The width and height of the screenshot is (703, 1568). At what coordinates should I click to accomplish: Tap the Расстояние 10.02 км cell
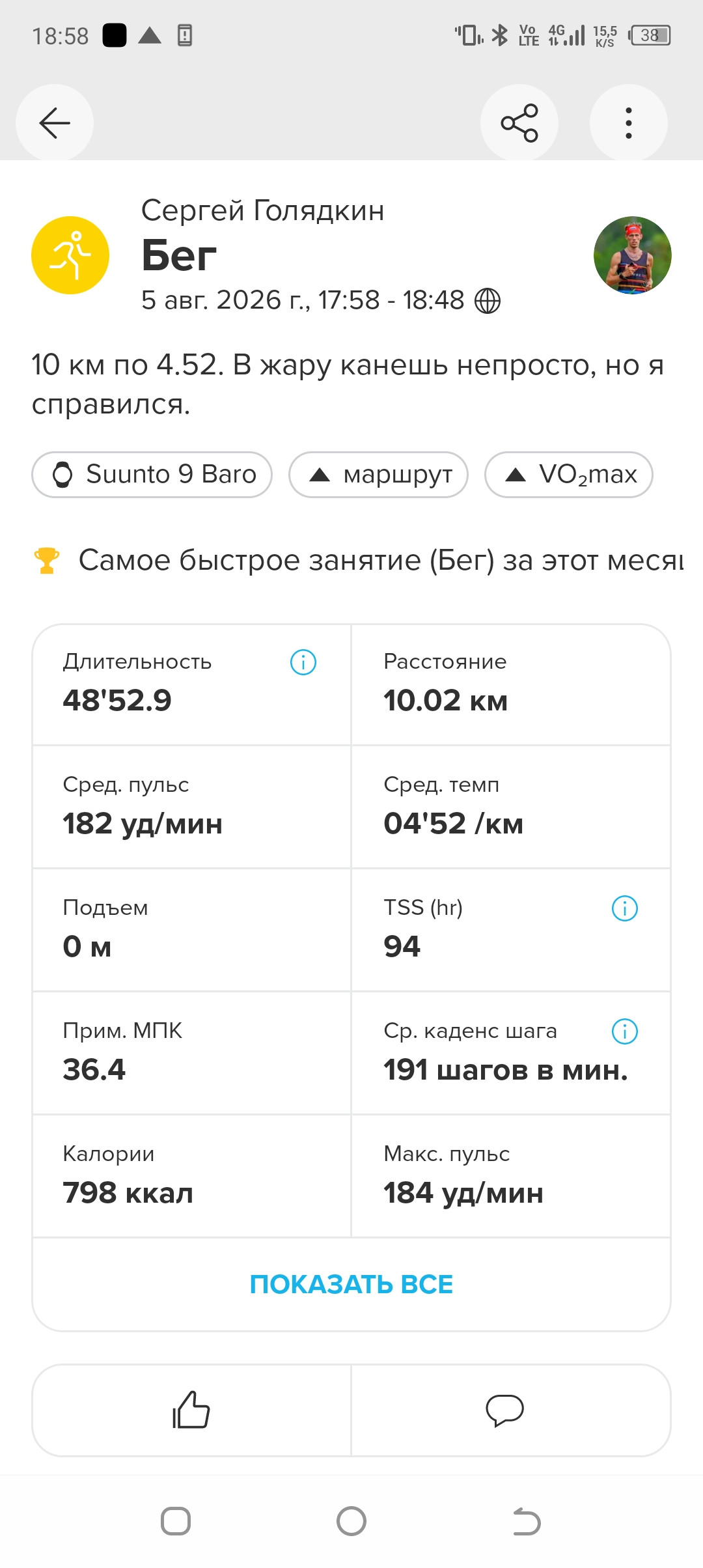[x=511, y=684]
